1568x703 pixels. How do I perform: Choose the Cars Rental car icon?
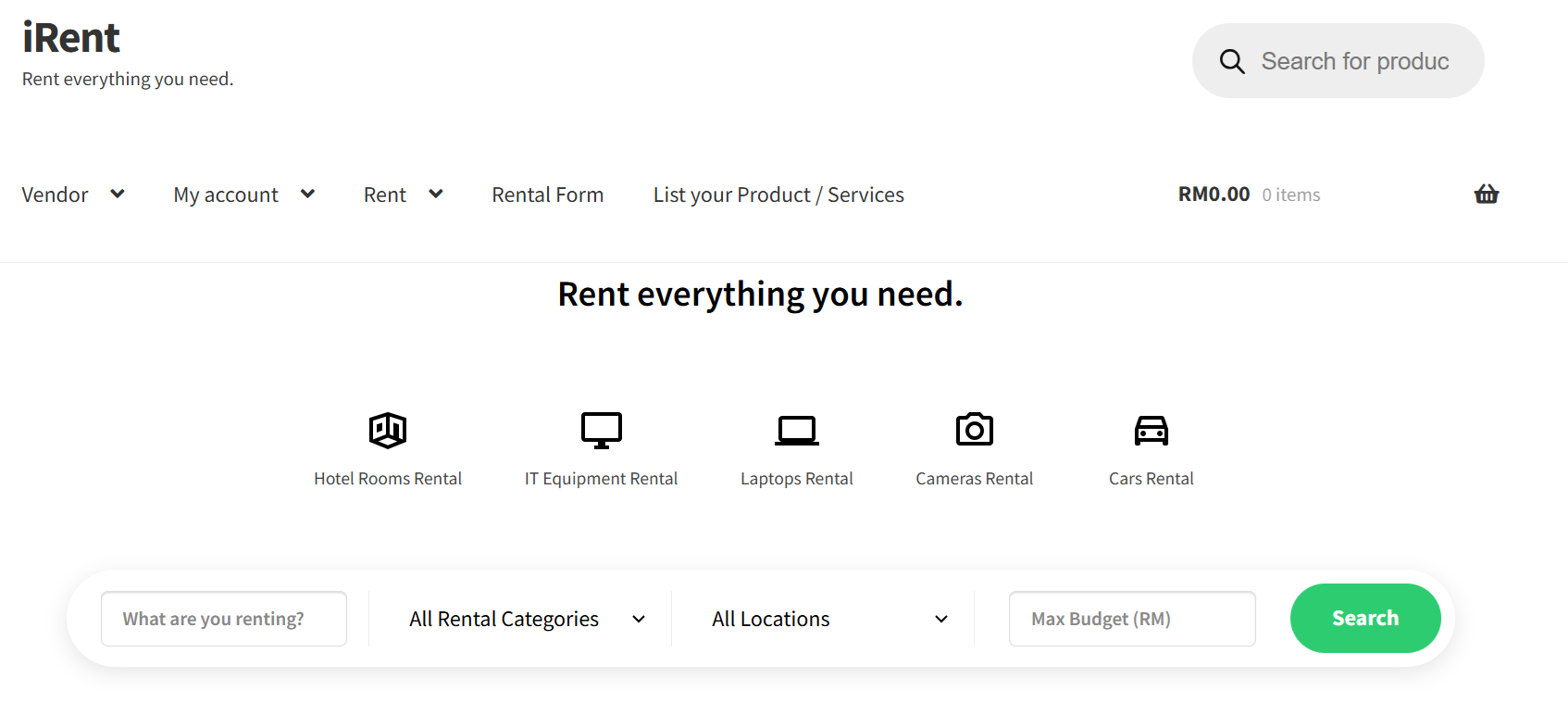pyautogui.click(x=1151, y=430)
